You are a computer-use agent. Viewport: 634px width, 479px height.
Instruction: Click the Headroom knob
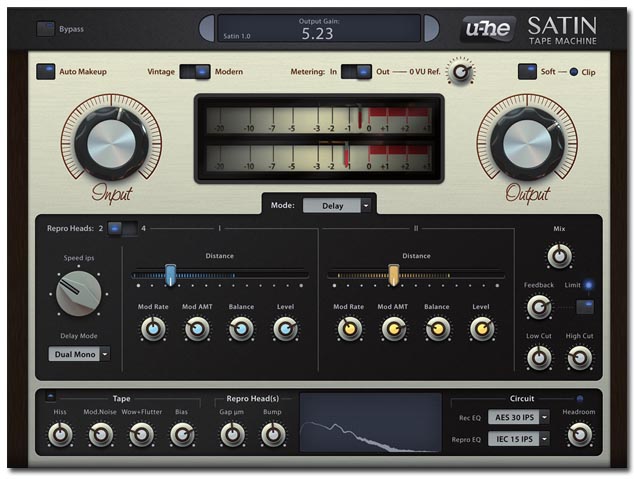(579, 435)
